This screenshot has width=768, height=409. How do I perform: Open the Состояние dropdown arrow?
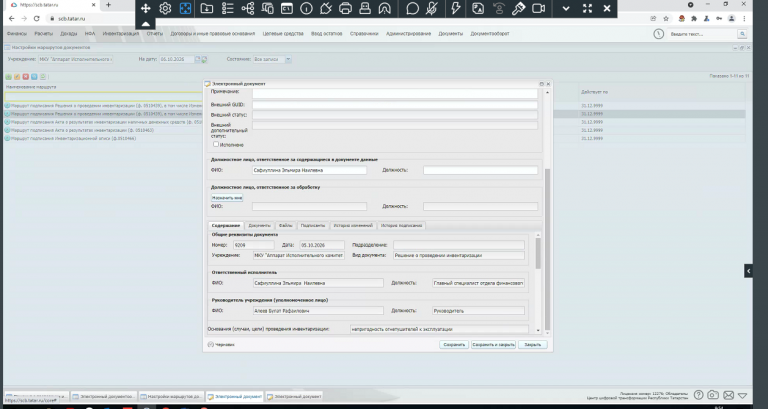288,59
